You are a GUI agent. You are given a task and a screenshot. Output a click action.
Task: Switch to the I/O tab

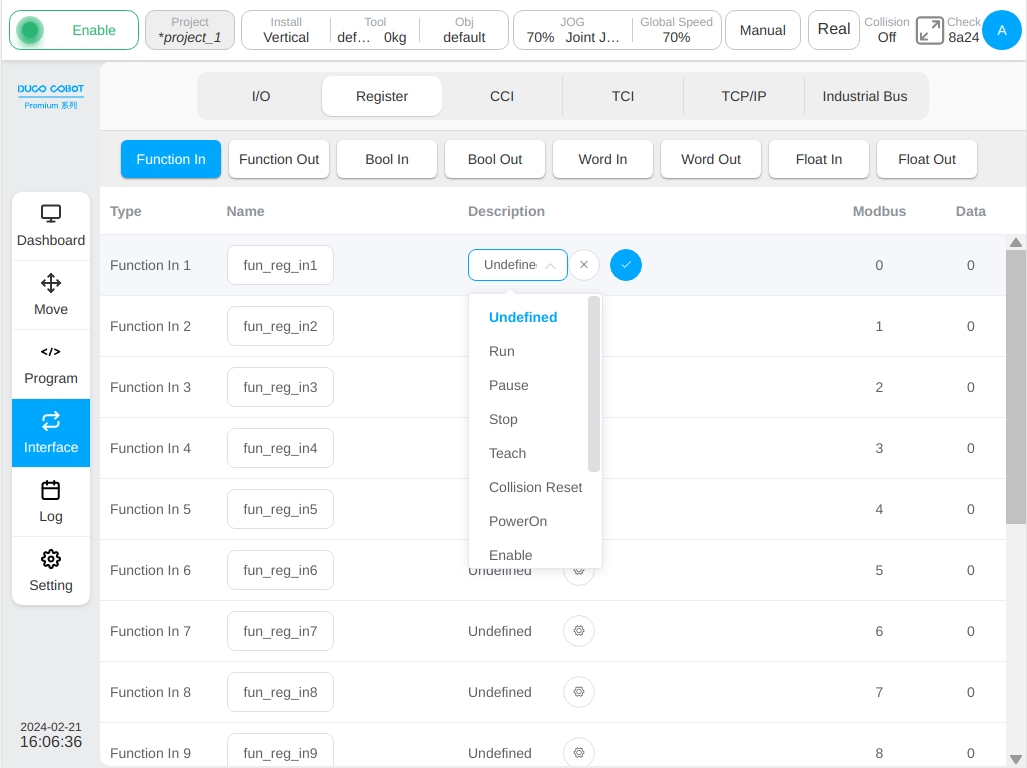pyautogui.click(x=261, y=96)
